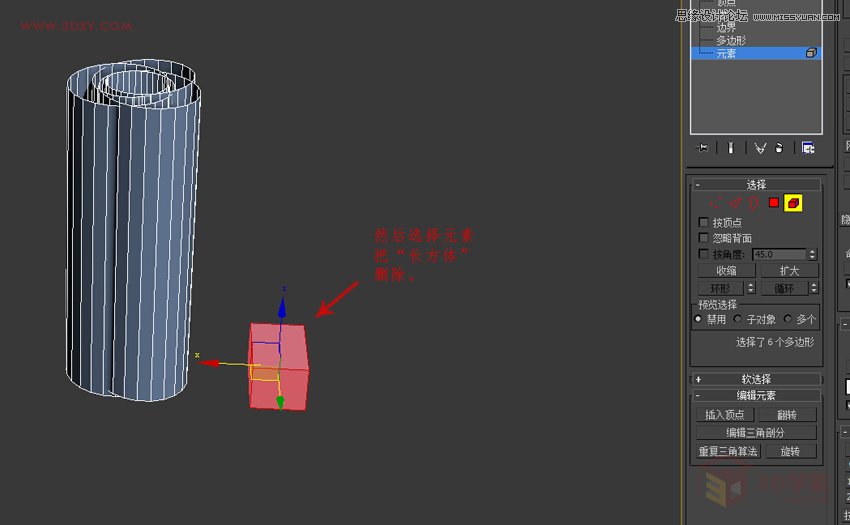Select 多边形 in the modifier stack
Screen dimensions: 850x525
[x=731, y=41]
